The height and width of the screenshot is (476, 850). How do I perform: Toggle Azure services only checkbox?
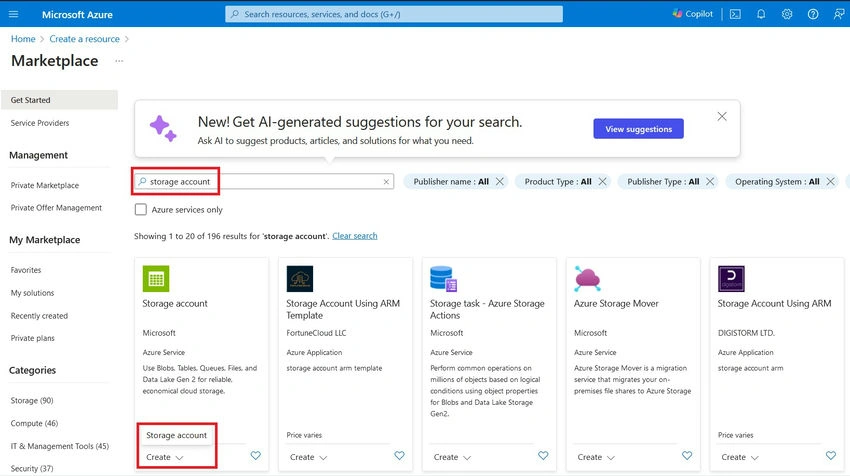[x=141, y=209]
